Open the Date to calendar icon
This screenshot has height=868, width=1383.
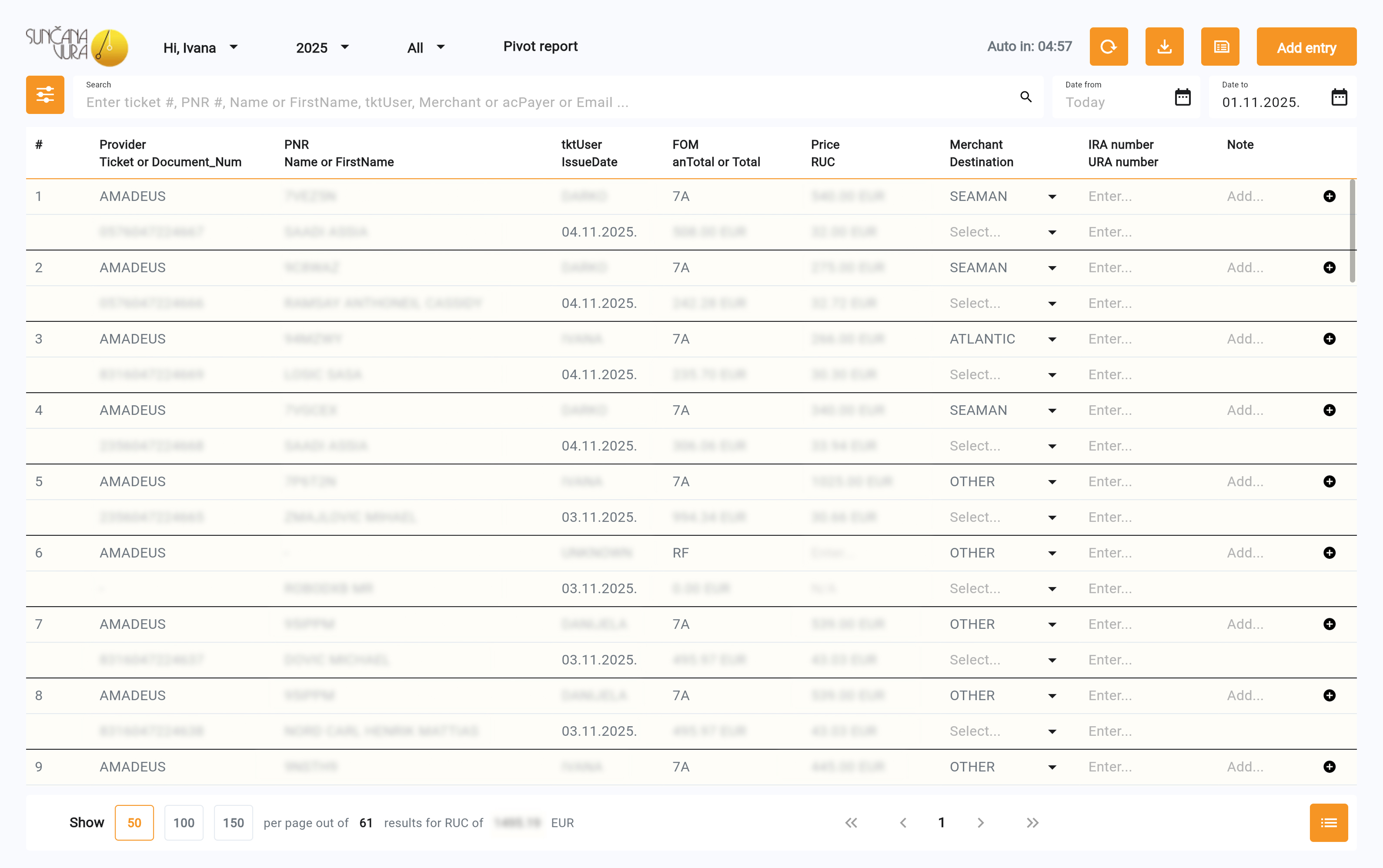tap(1339, 97)
